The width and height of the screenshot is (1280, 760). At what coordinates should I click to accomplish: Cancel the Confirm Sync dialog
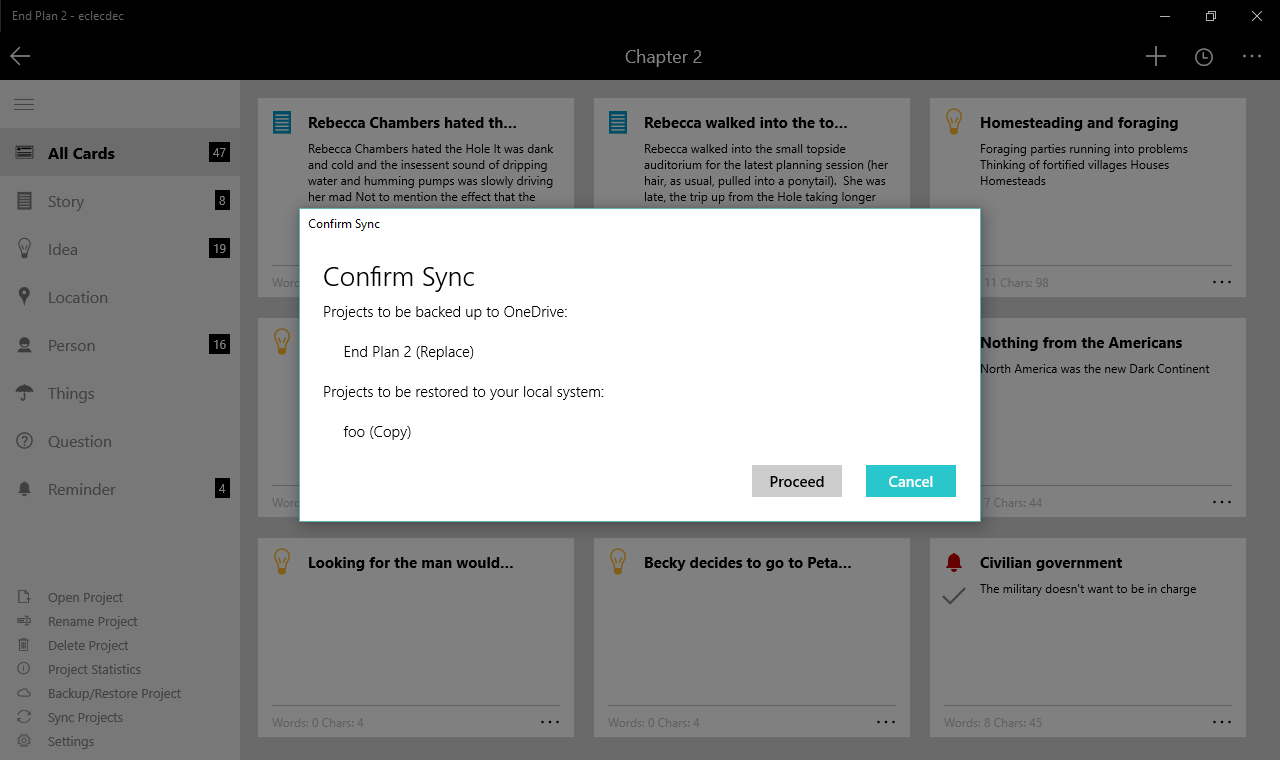pyautogui.click(x=910, y=481)
